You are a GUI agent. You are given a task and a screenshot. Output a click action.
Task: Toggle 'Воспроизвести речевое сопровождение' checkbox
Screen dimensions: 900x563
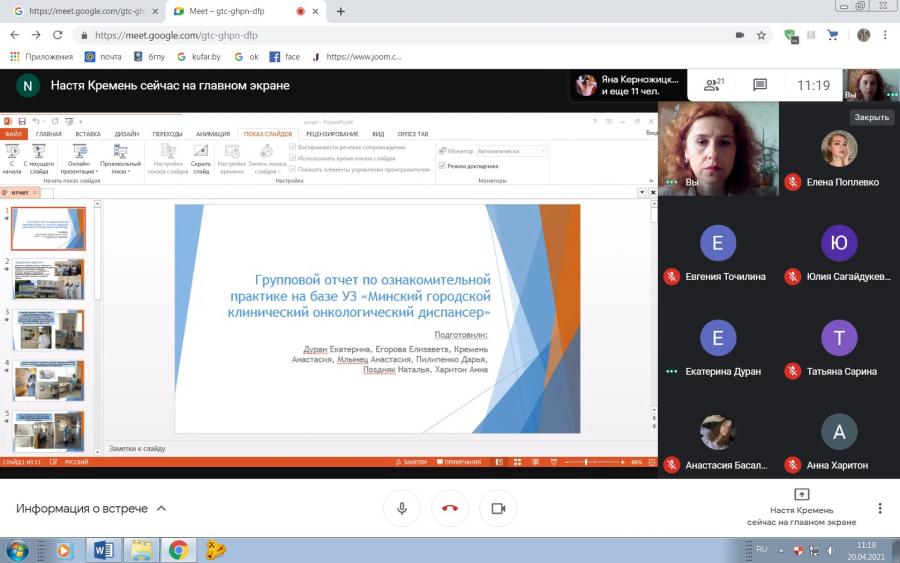[293, 147]
